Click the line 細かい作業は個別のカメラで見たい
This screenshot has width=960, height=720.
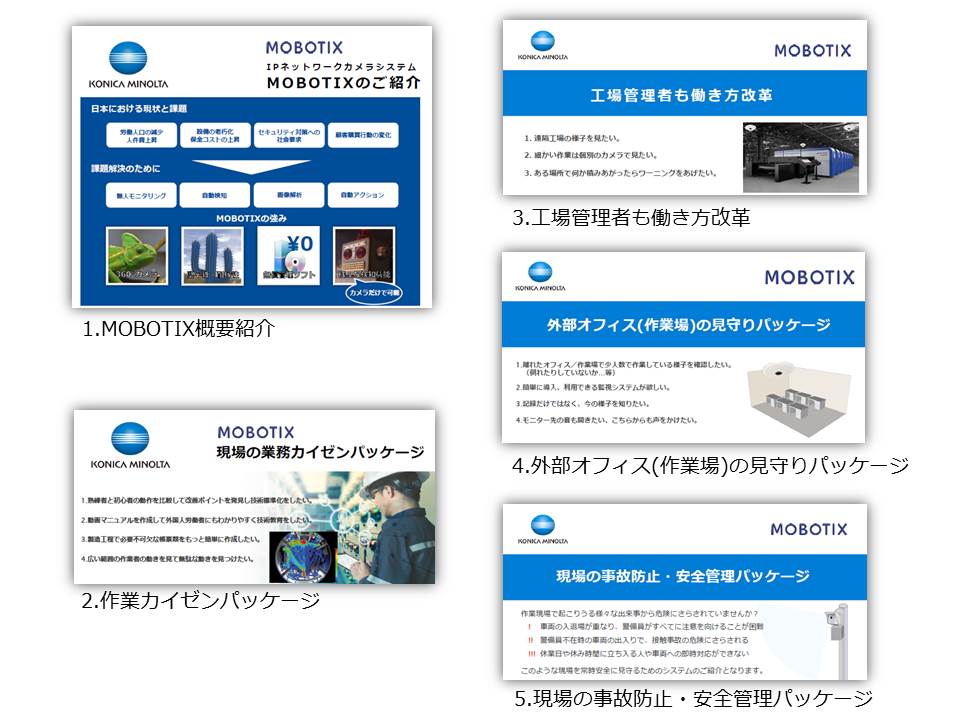591,156
